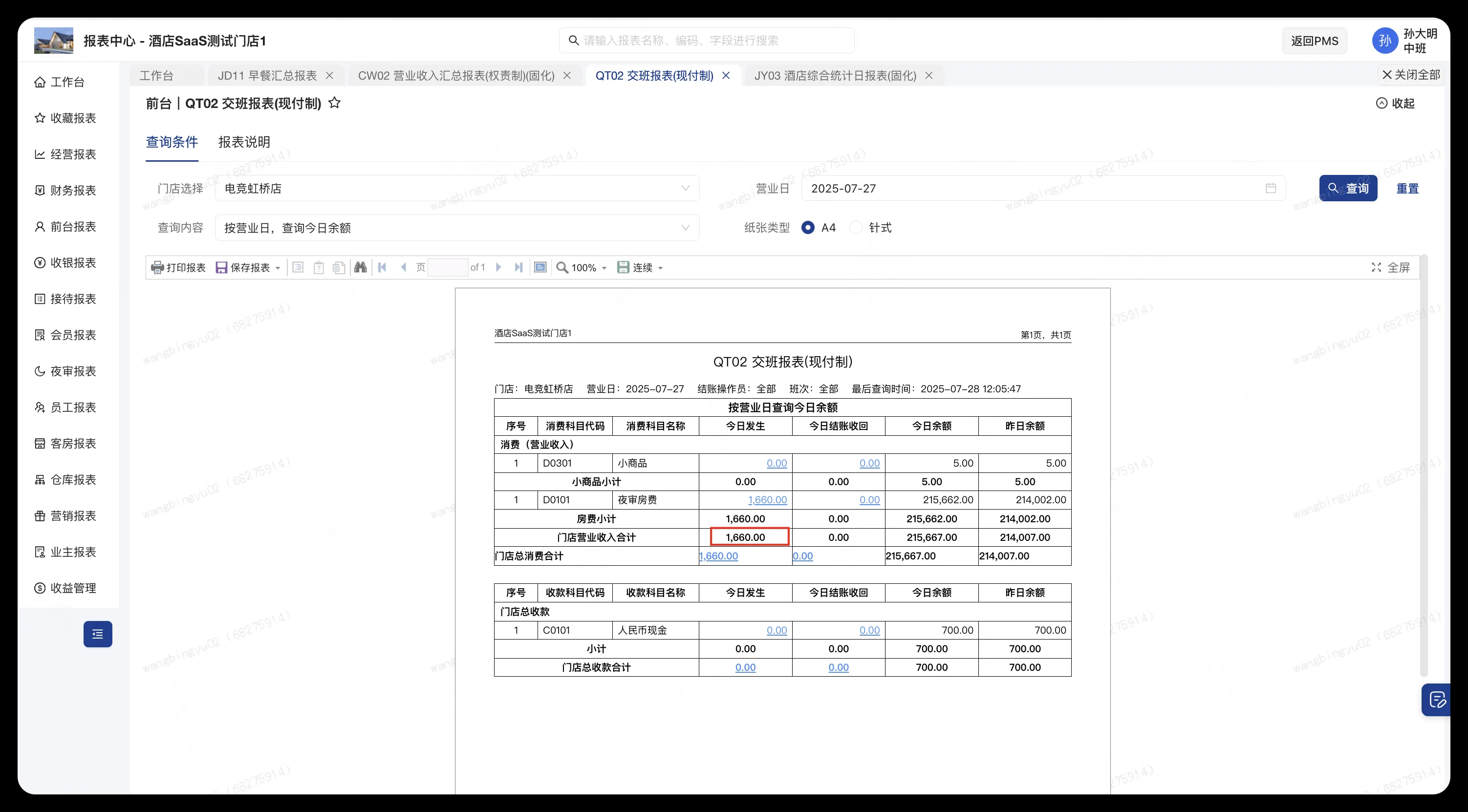
Task: Click 门店总消费合计 1,660.00 link
Action: pos(718,556)
